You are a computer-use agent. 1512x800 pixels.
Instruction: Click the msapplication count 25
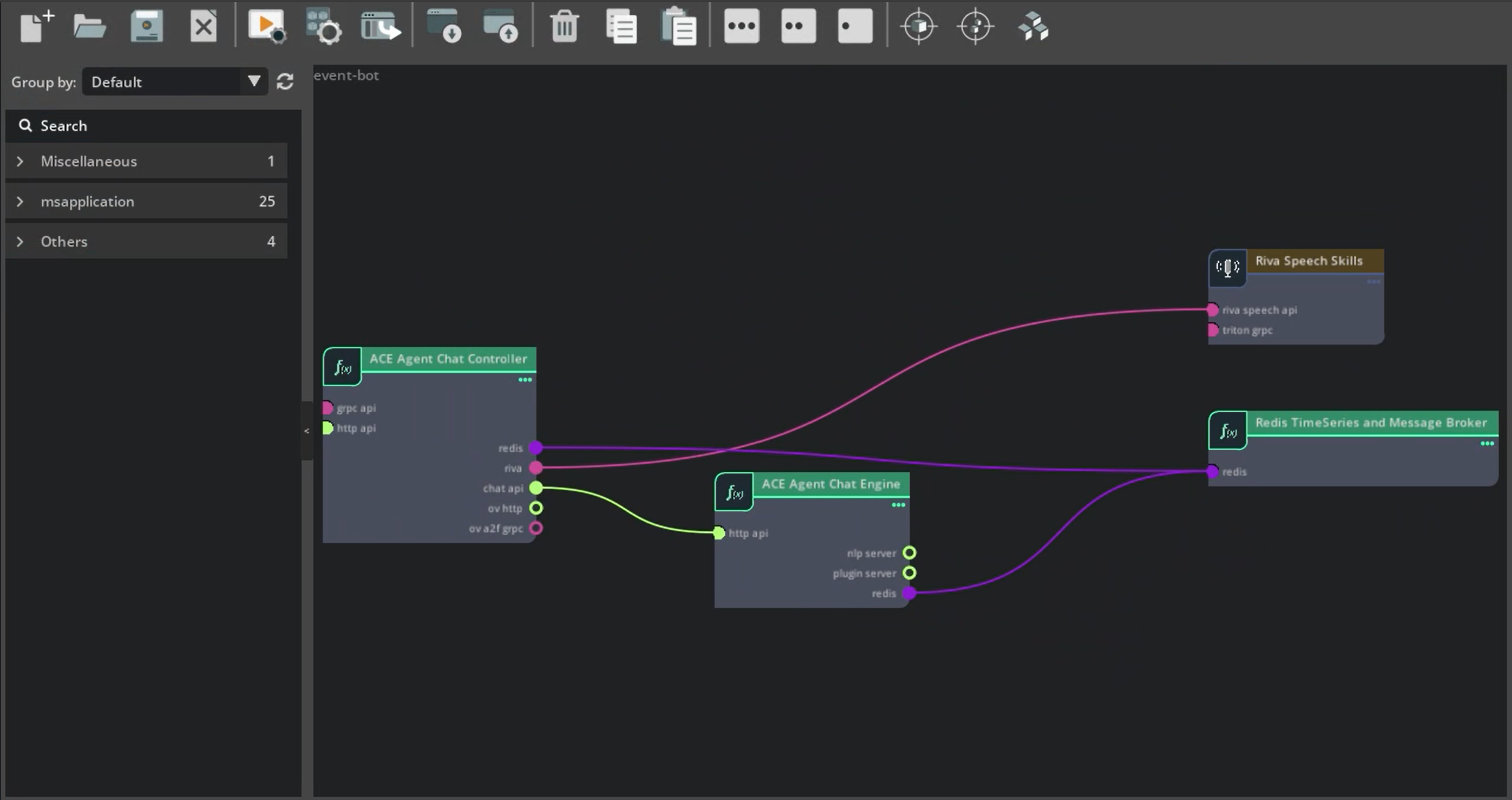267,201
